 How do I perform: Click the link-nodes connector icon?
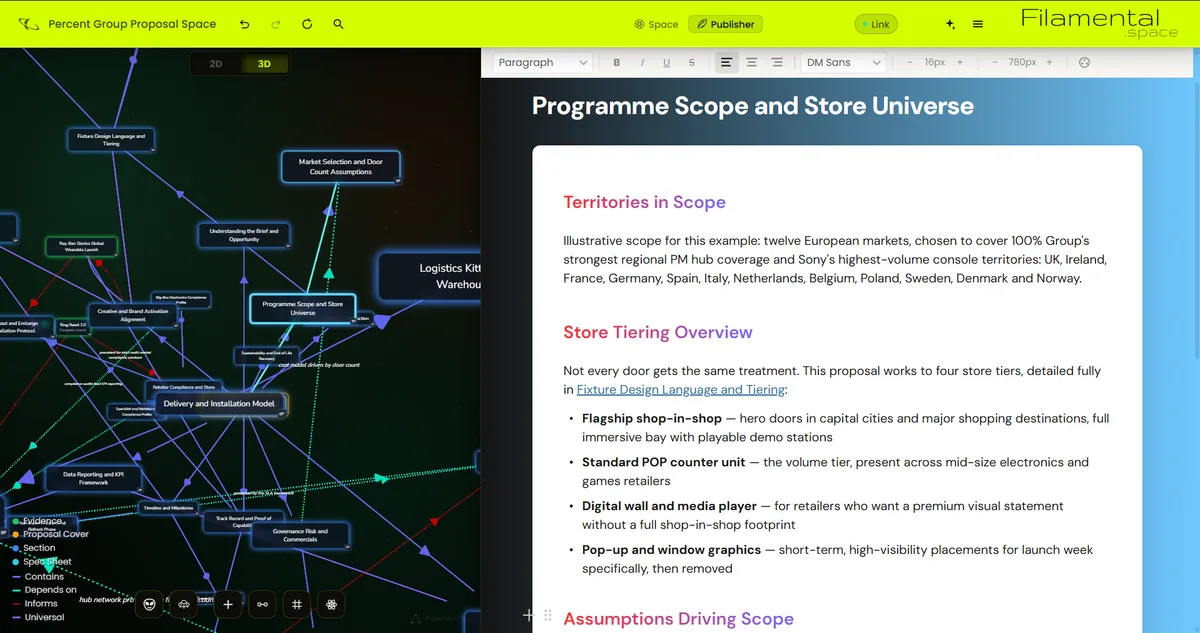(262, 604)
